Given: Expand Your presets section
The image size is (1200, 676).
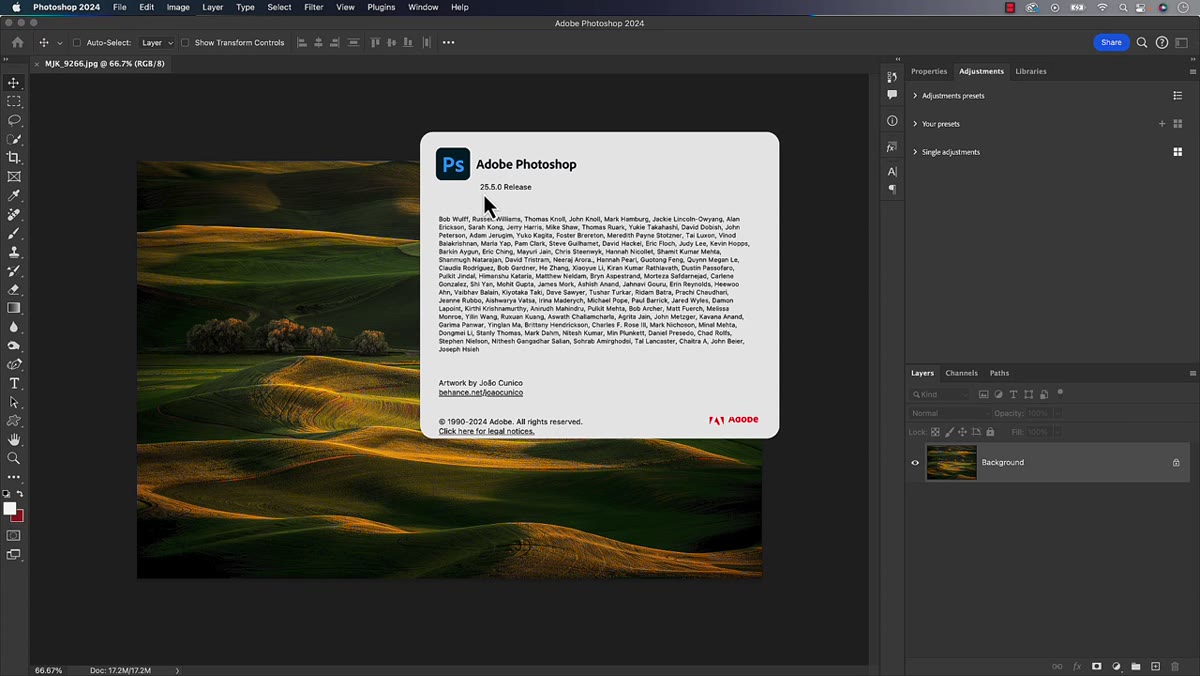Looking at the screenshot, I should click(915, 124).
